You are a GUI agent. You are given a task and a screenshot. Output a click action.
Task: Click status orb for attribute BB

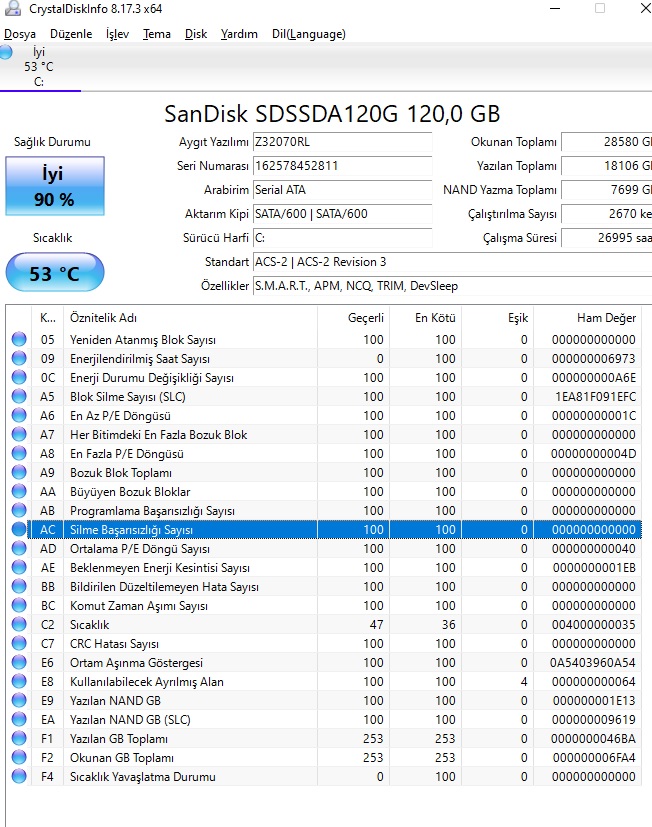(x=19, y=586)
